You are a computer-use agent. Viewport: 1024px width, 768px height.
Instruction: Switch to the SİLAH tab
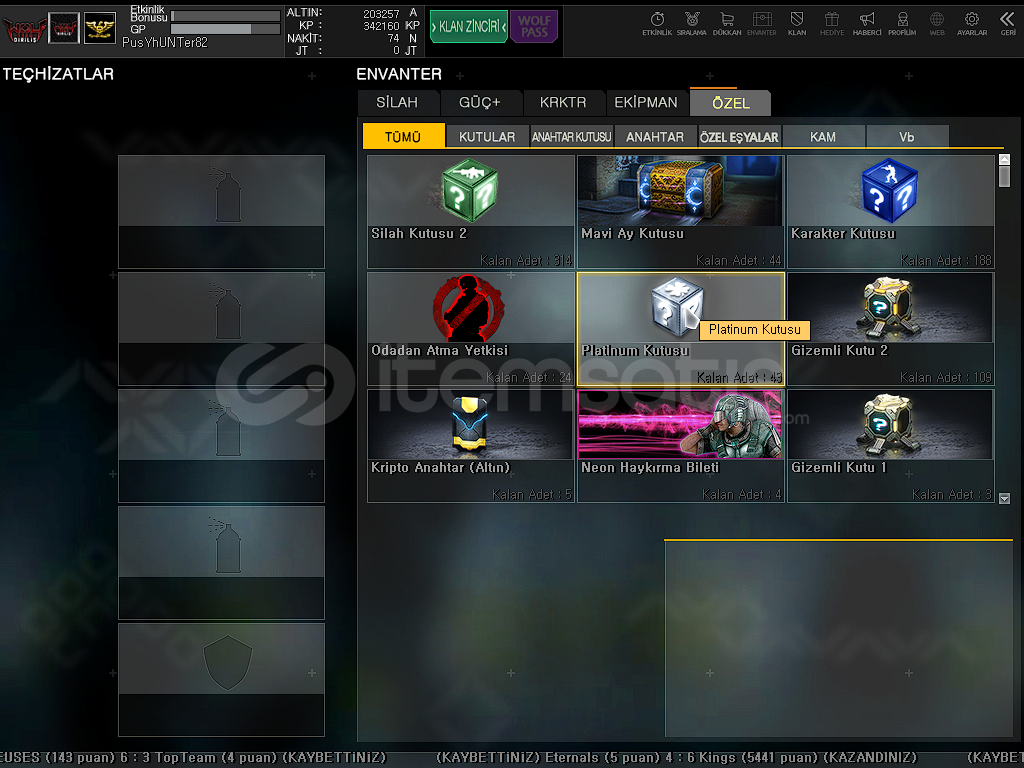click(x=397, y=103)
